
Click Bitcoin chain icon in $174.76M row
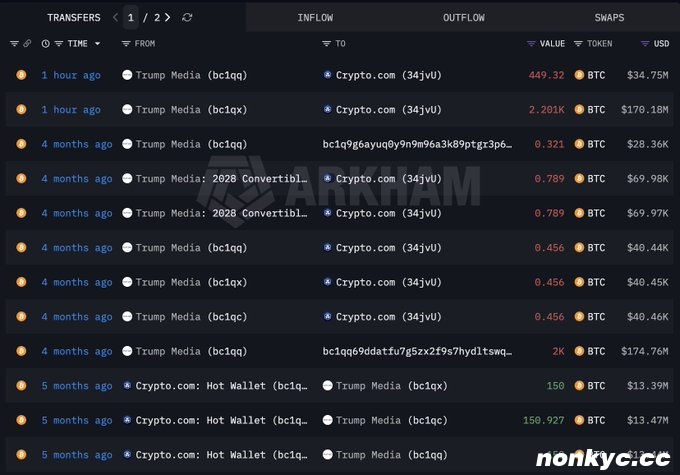coord(21,351)
